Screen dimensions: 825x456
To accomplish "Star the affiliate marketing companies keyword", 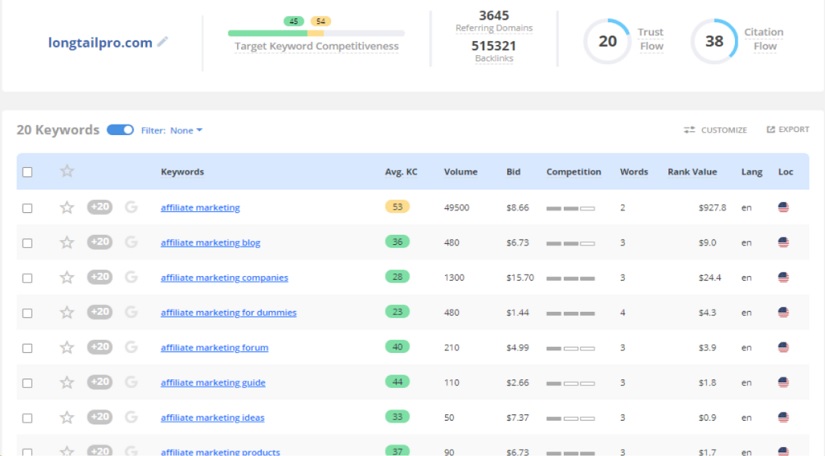I will coord(67,277).
